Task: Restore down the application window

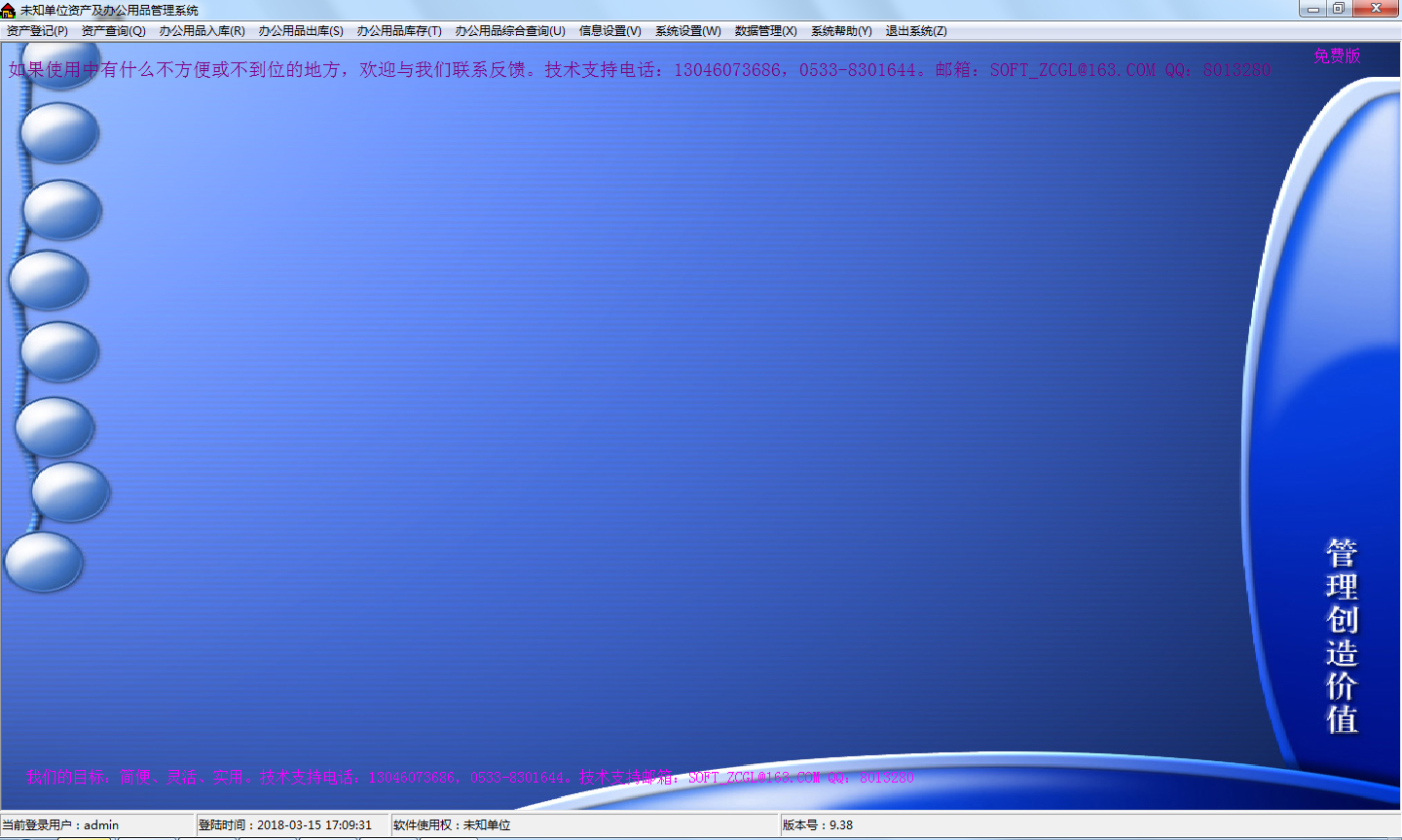Action: 1339,9
